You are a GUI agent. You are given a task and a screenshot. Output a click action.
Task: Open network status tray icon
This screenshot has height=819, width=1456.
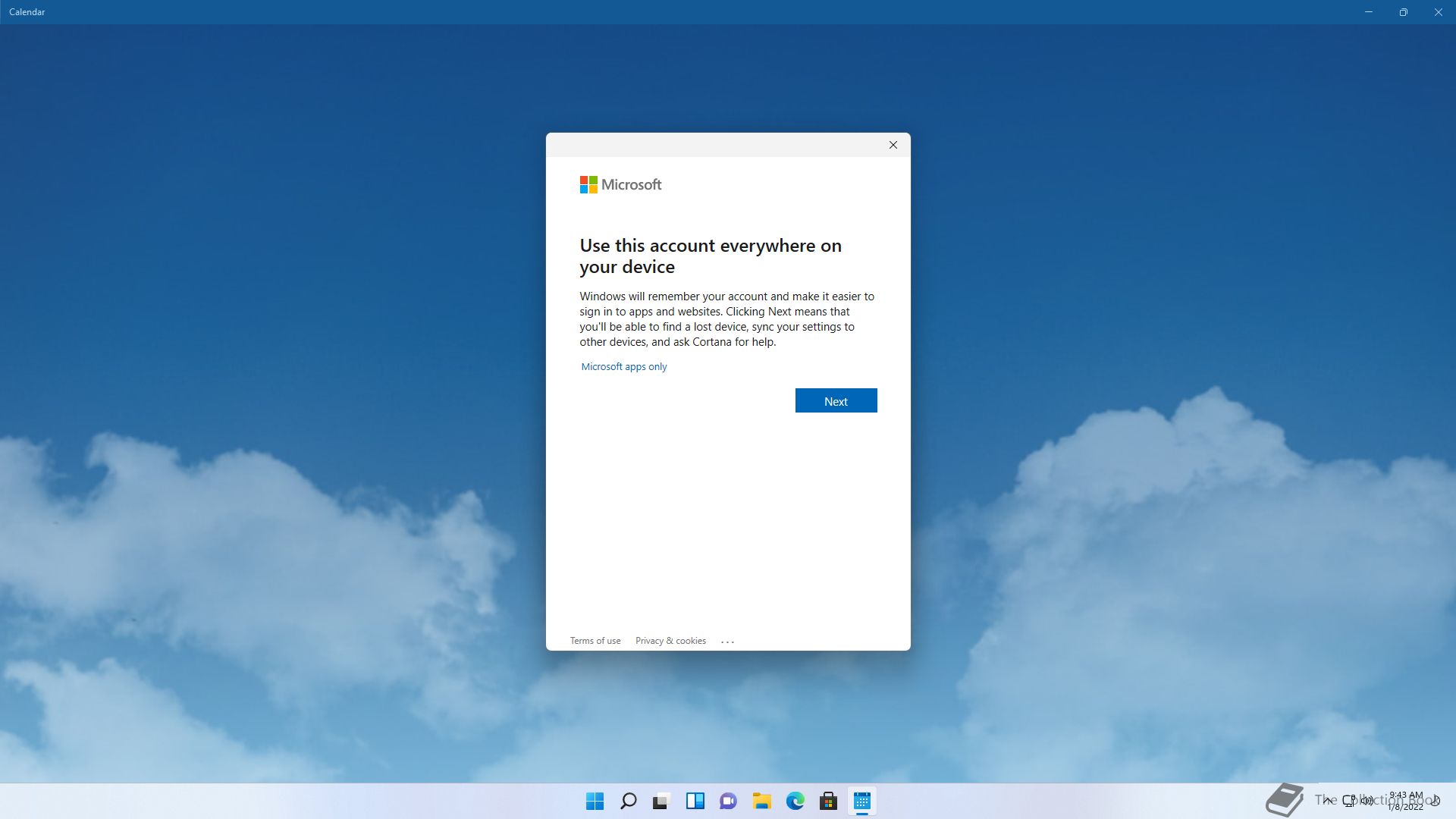pyautogui.click(x=1350, y=801)
